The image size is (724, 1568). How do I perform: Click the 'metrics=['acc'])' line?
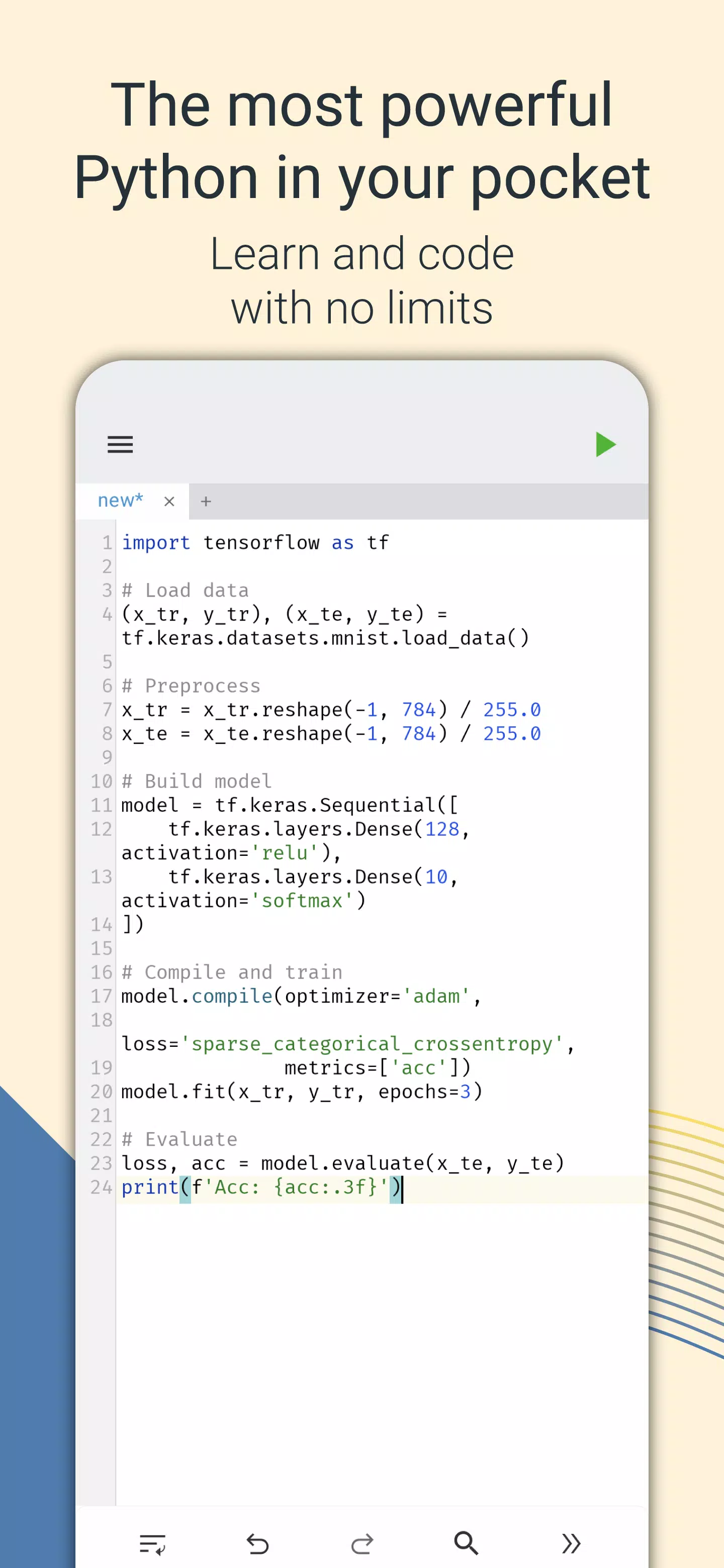tap(378, 1067)
